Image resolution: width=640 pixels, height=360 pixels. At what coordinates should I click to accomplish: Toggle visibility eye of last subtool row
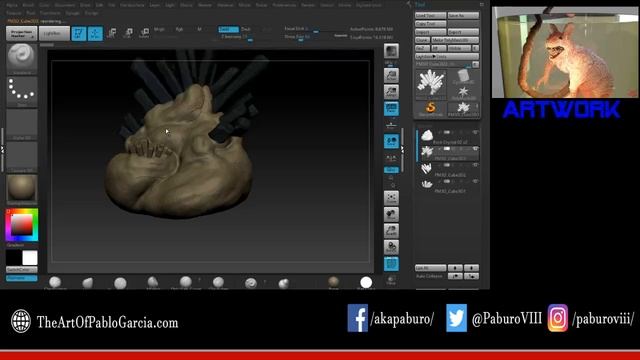tap(475, 181)
